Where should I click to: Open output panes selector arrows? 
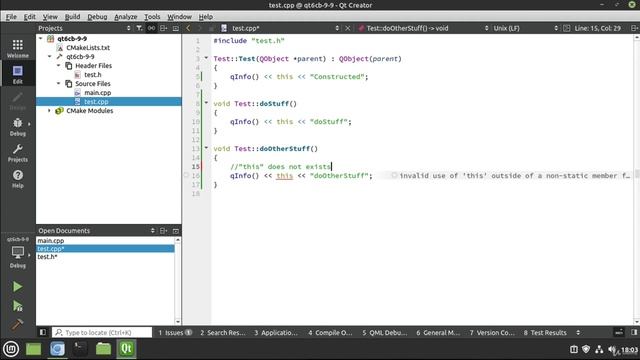click(578, 332)
